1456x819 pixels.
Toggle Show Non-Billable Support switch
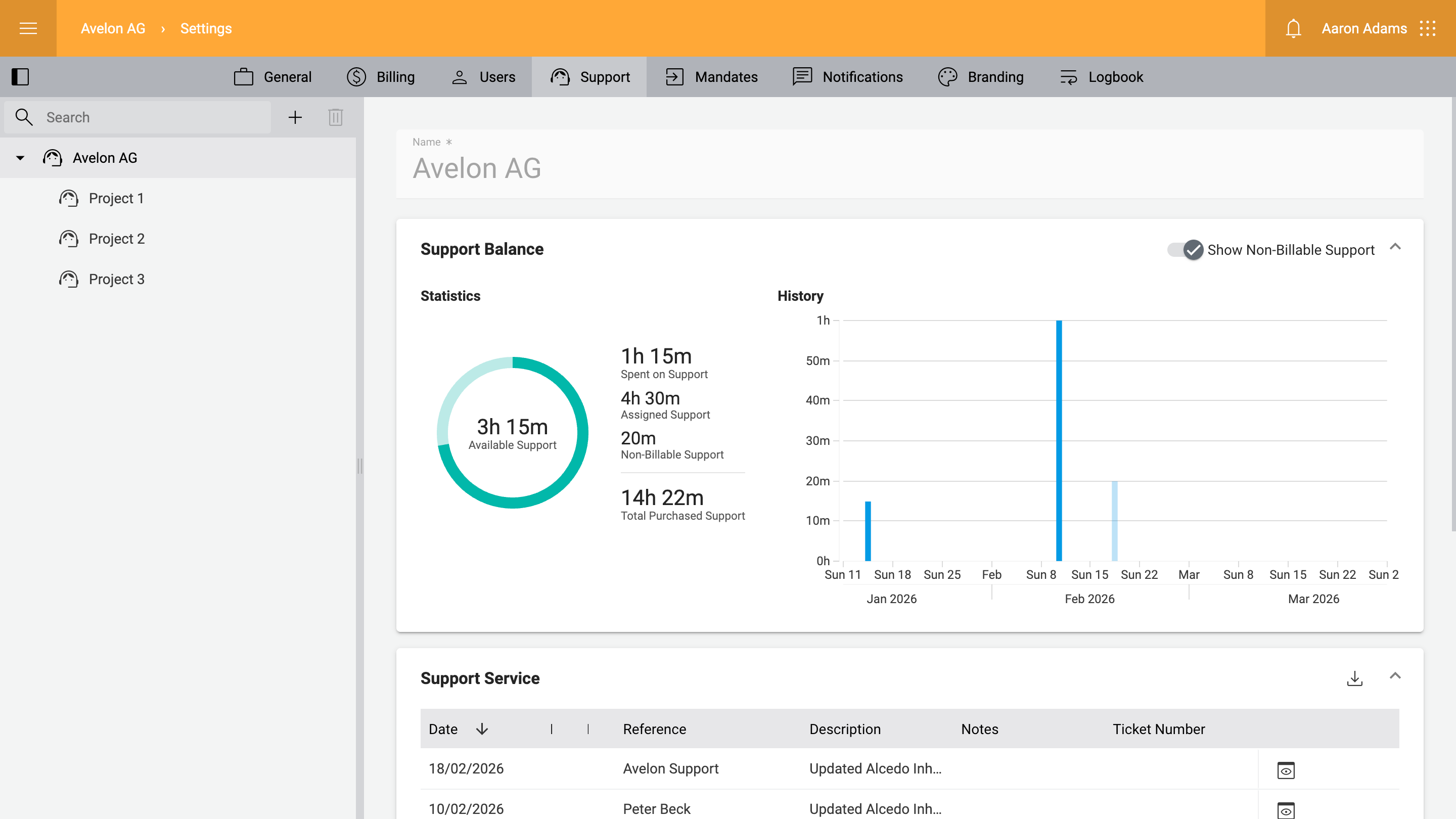[1186, 250]
